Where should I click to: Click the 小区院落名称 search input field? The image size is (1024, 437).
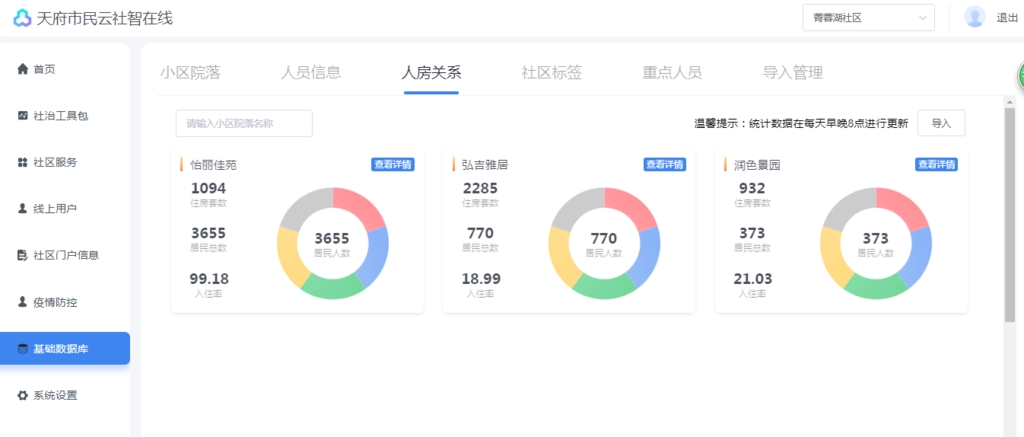(244, 124)
